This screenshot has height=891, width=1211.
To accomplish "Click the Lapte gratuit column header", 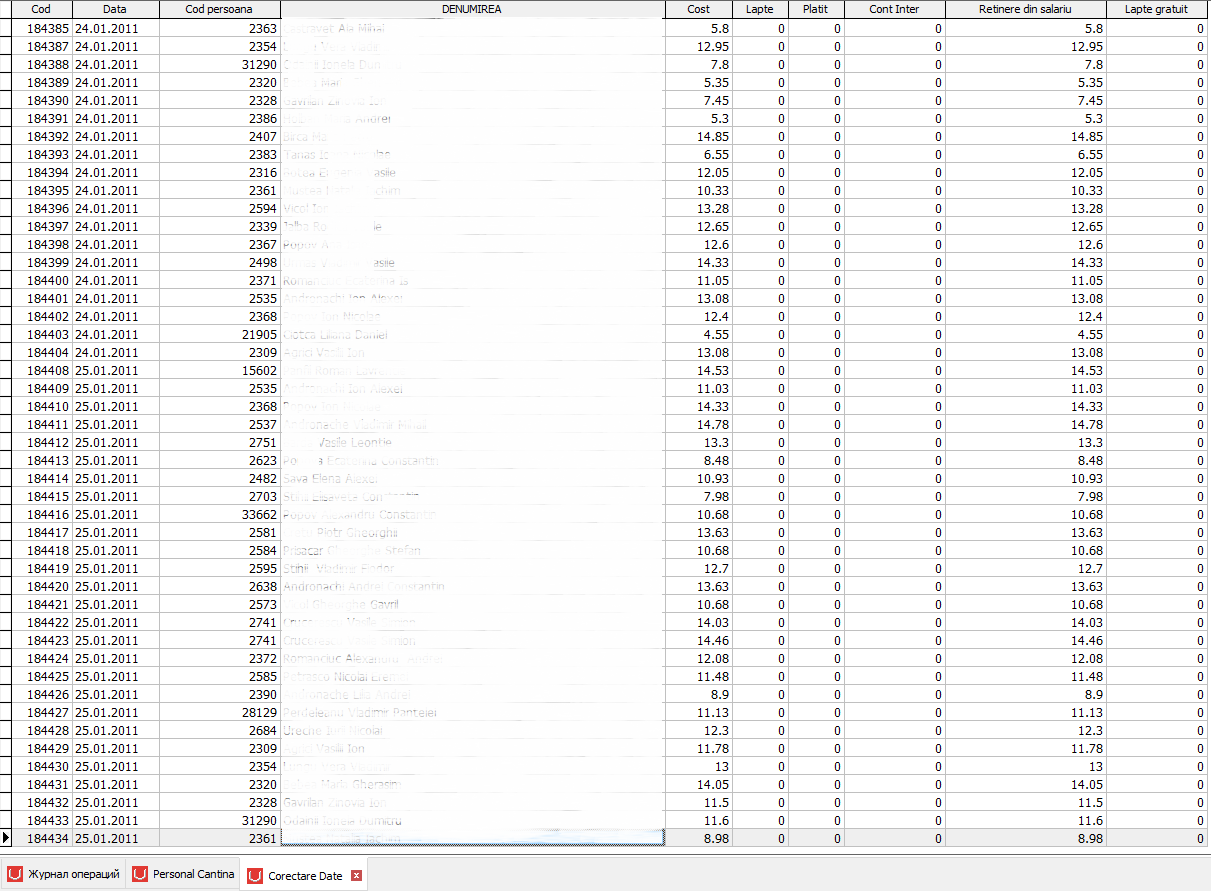I will click(1157, 9).
